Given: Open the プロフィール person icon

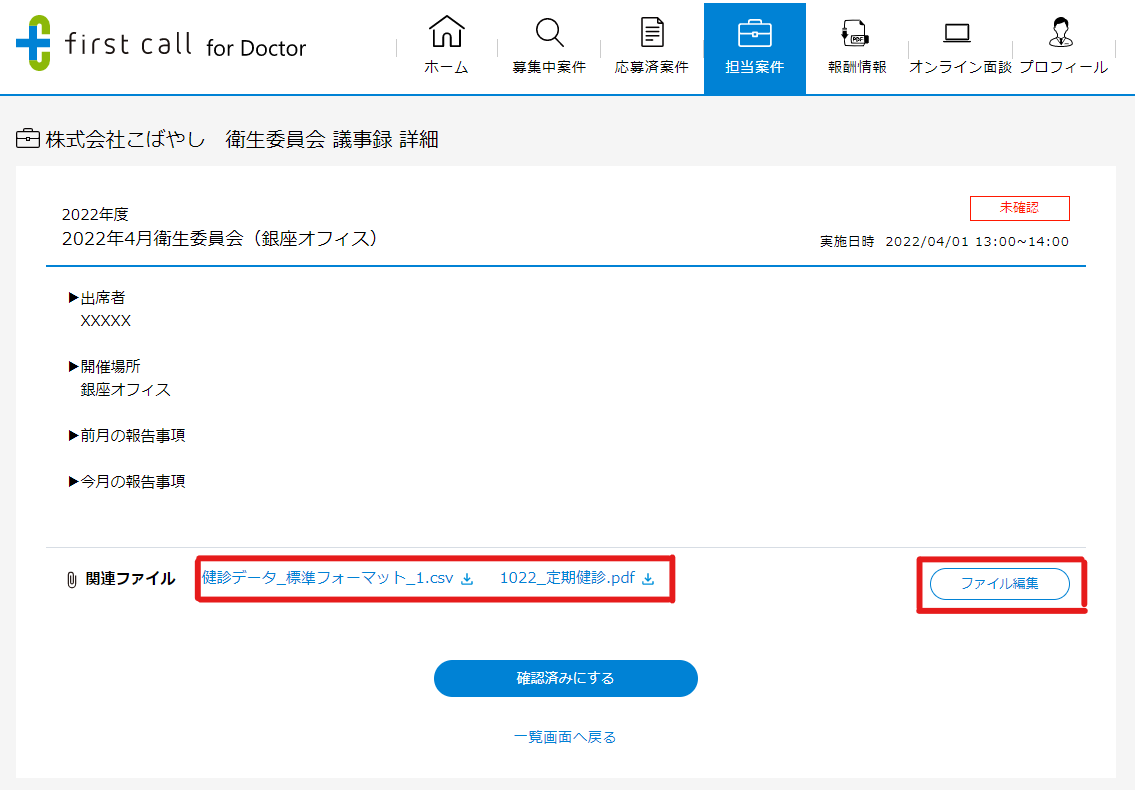Looking at the screenshot, I should (1062, 32).
